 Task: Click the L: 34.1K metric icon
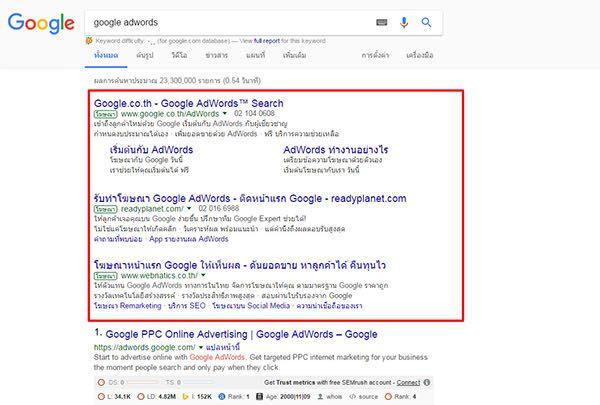tap(101, 397)
